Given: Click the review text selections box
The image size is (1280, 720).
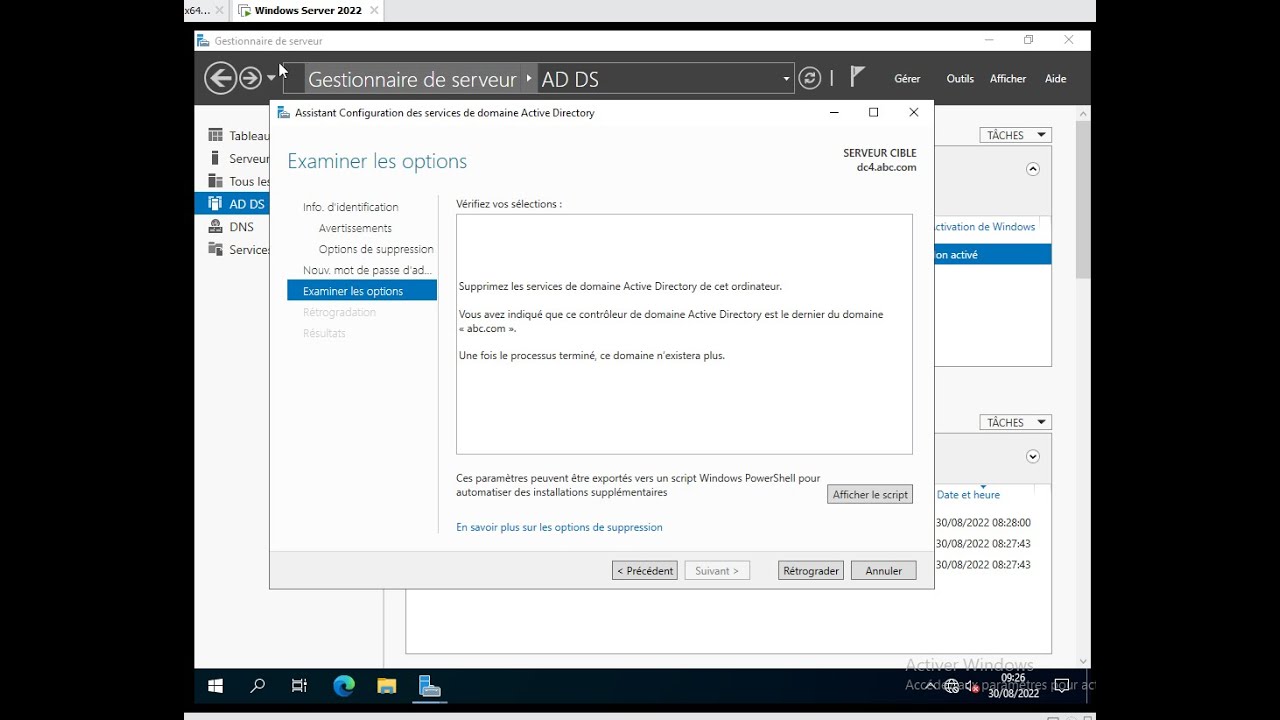Looking at the screenshot, I should coord(684,334).
